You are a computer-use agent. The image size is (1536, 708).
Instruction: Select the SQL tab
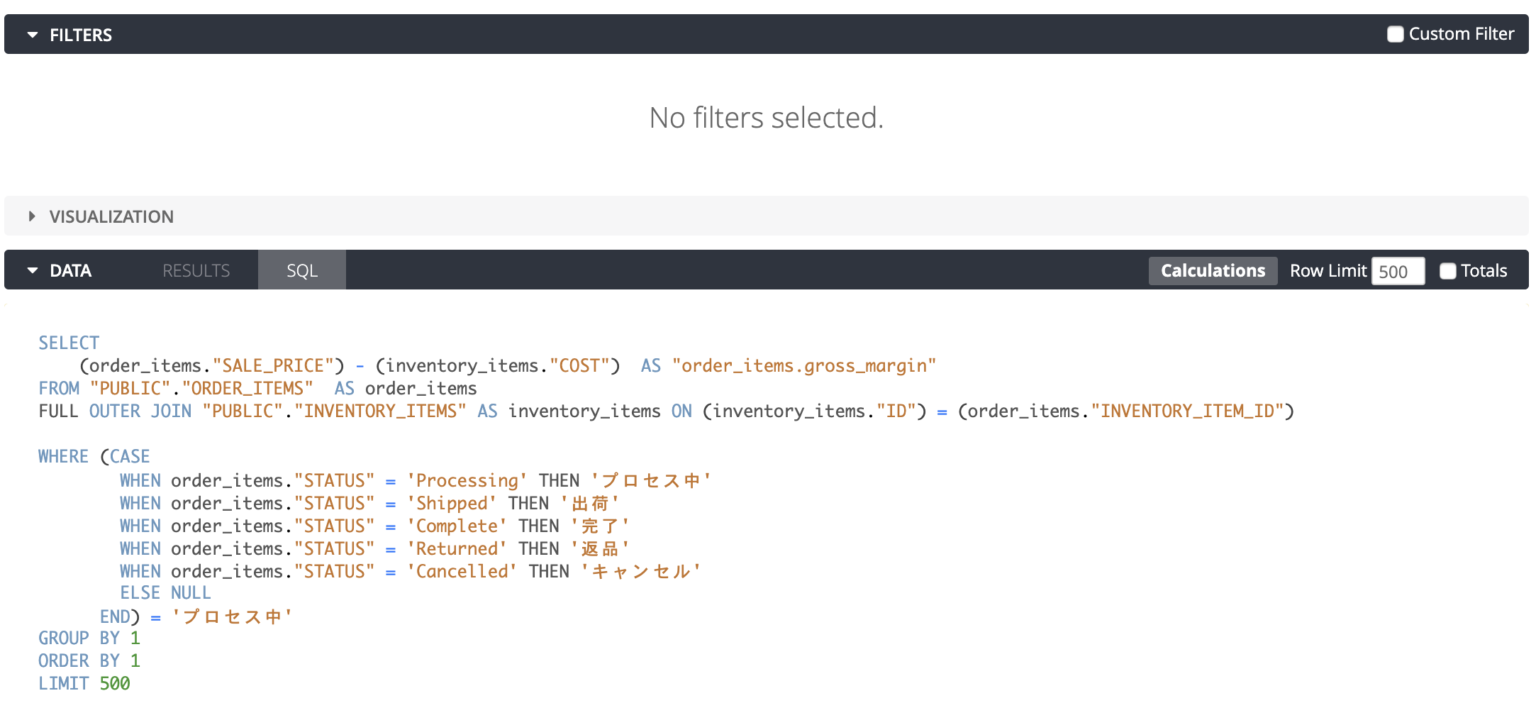301,270
